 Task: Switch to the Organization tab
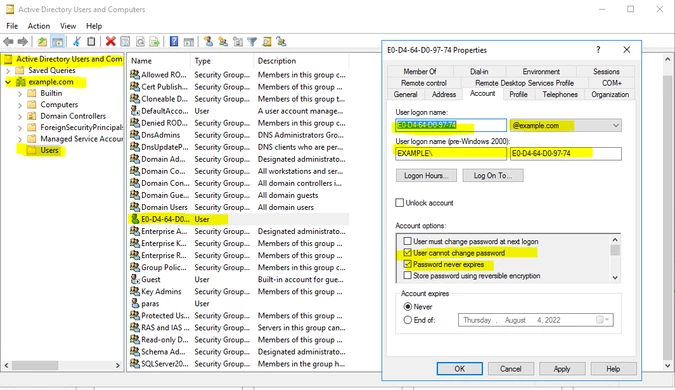(x=610, y=94)
